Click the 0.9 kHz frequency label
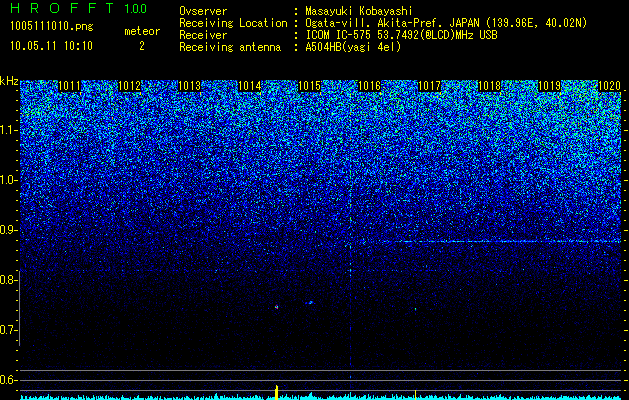 coord(8,230)
